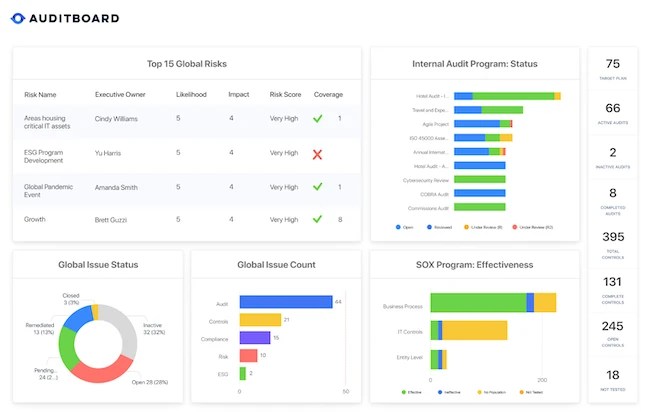The image size is (650, 412).
Task: Toggle Under Review (R2) red legend marker
Action: pos(514,227)
